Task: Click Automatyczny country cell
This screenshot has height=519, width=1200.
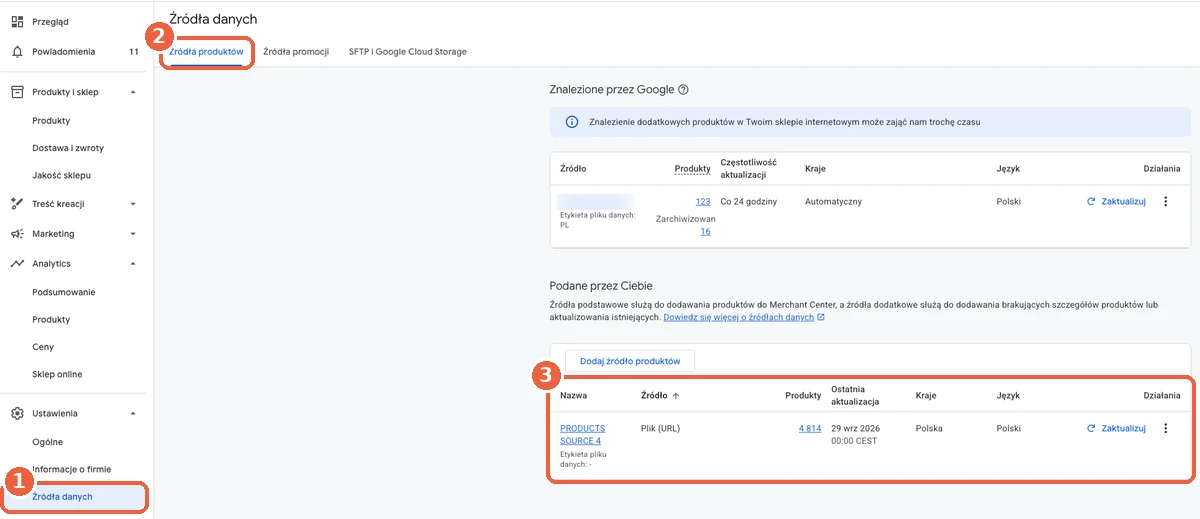Action: 833,201
